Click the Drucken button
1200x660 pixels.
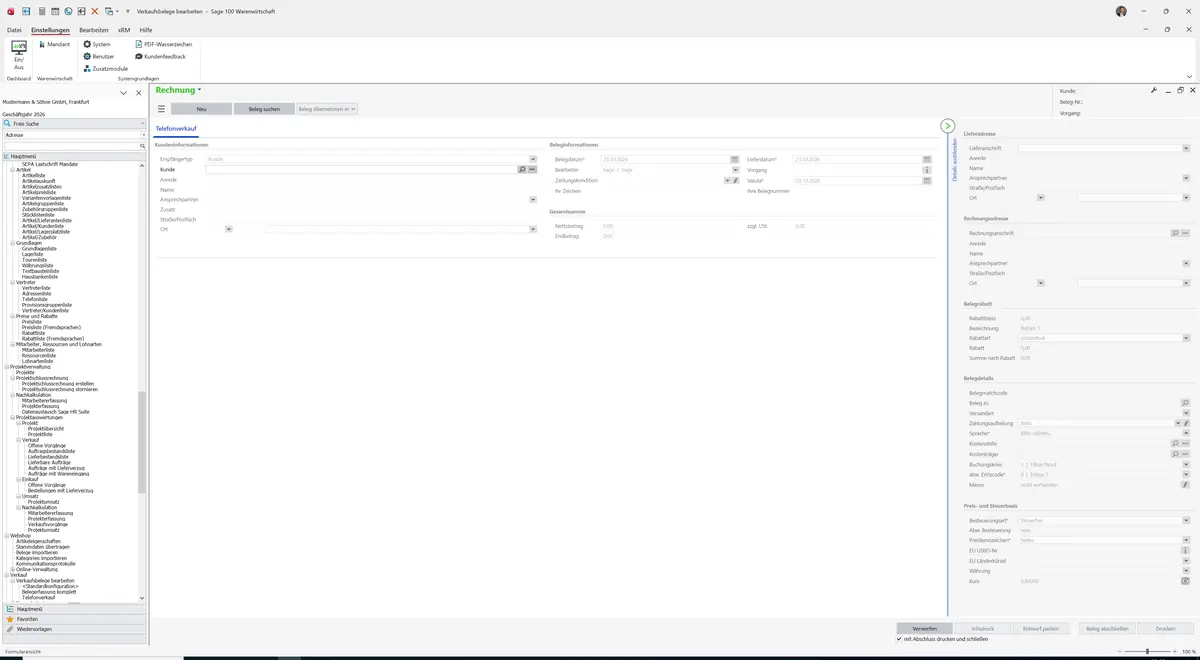[x=1165, y=628]
